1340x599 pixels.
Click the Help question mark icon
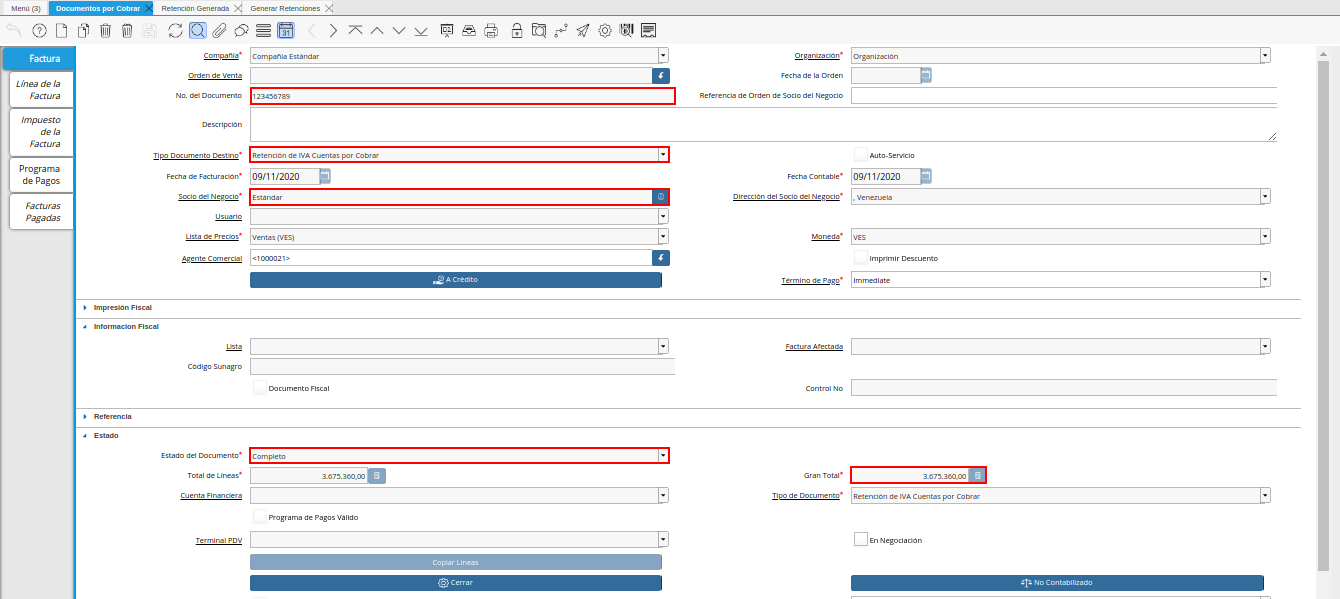39,31
